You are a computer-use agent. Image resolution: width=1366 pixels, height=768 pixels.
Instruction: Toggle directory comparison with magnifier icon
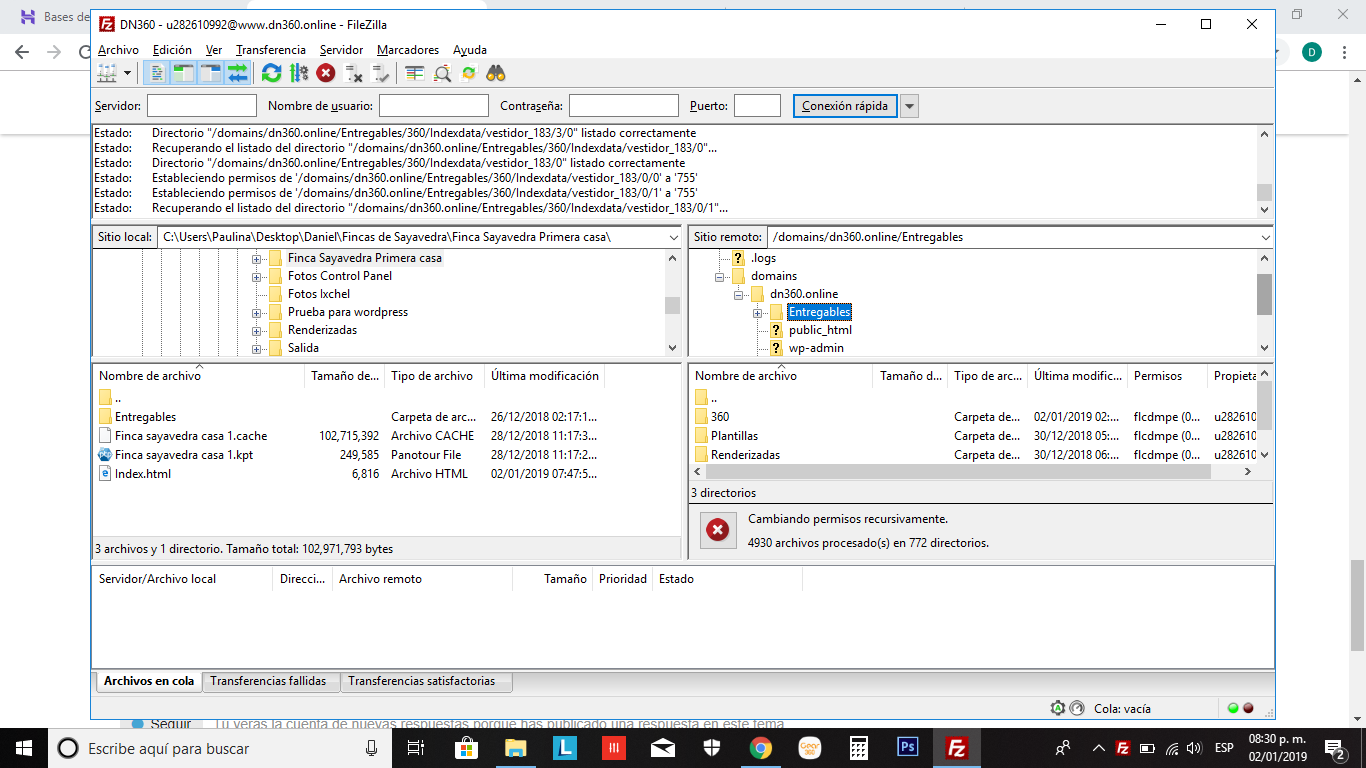[442, 73]
